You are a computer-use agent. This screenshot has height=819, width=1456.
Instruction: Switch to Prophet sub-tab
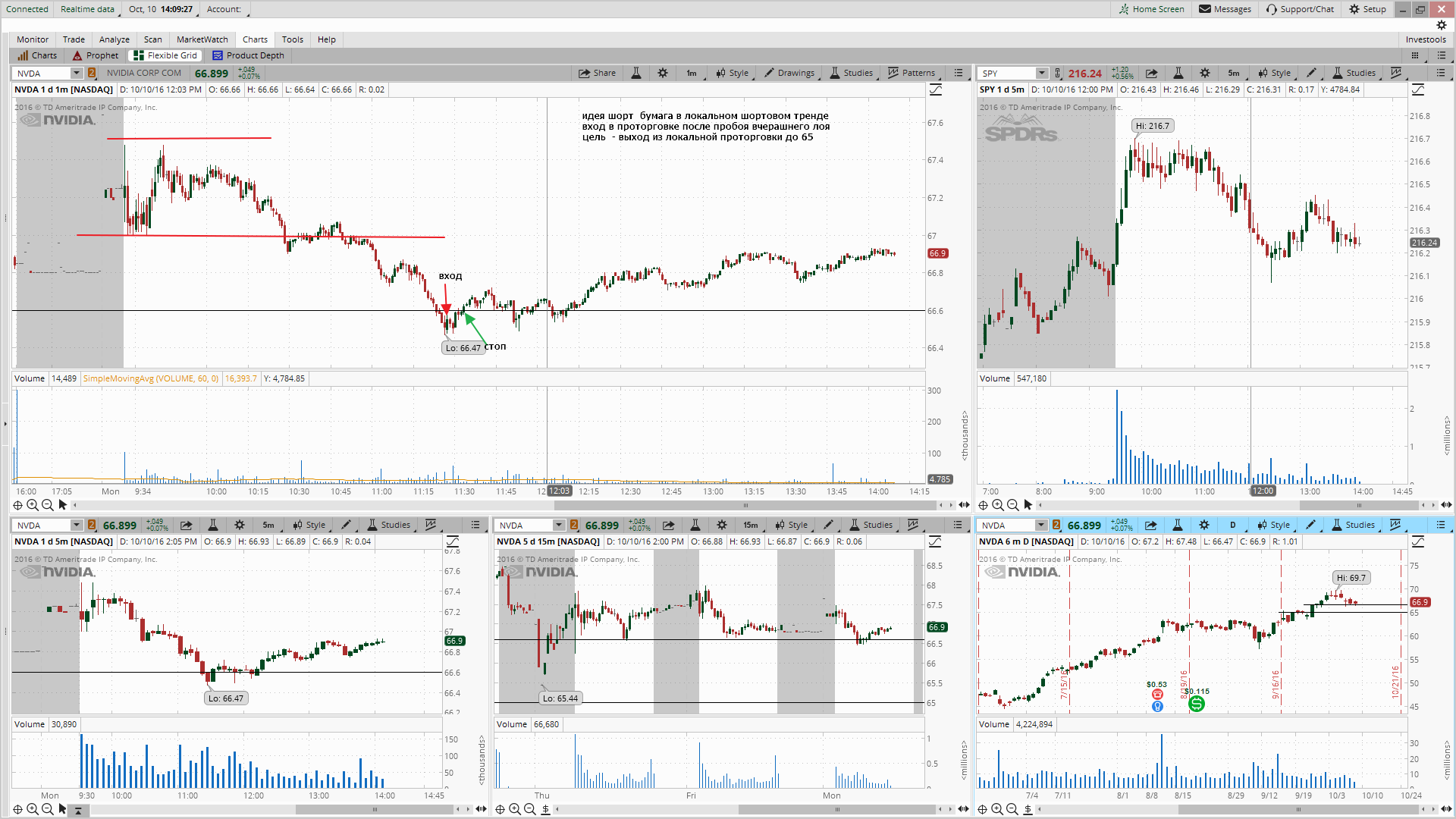(96, 55)
